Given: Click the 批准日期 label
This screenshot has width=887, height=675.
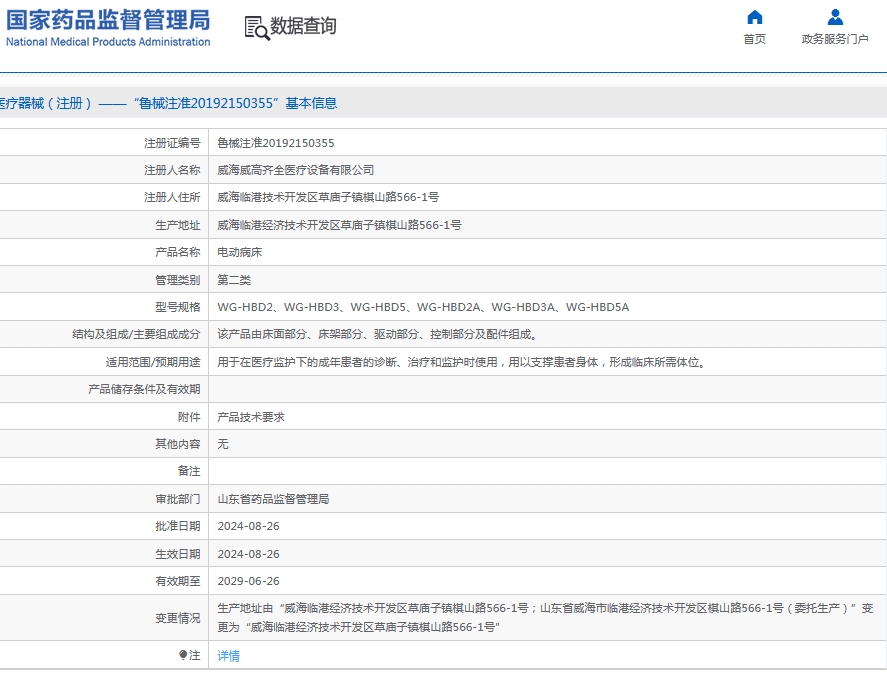Looking at the screenshot, I should pyautogui.click(x=178, y=526).
